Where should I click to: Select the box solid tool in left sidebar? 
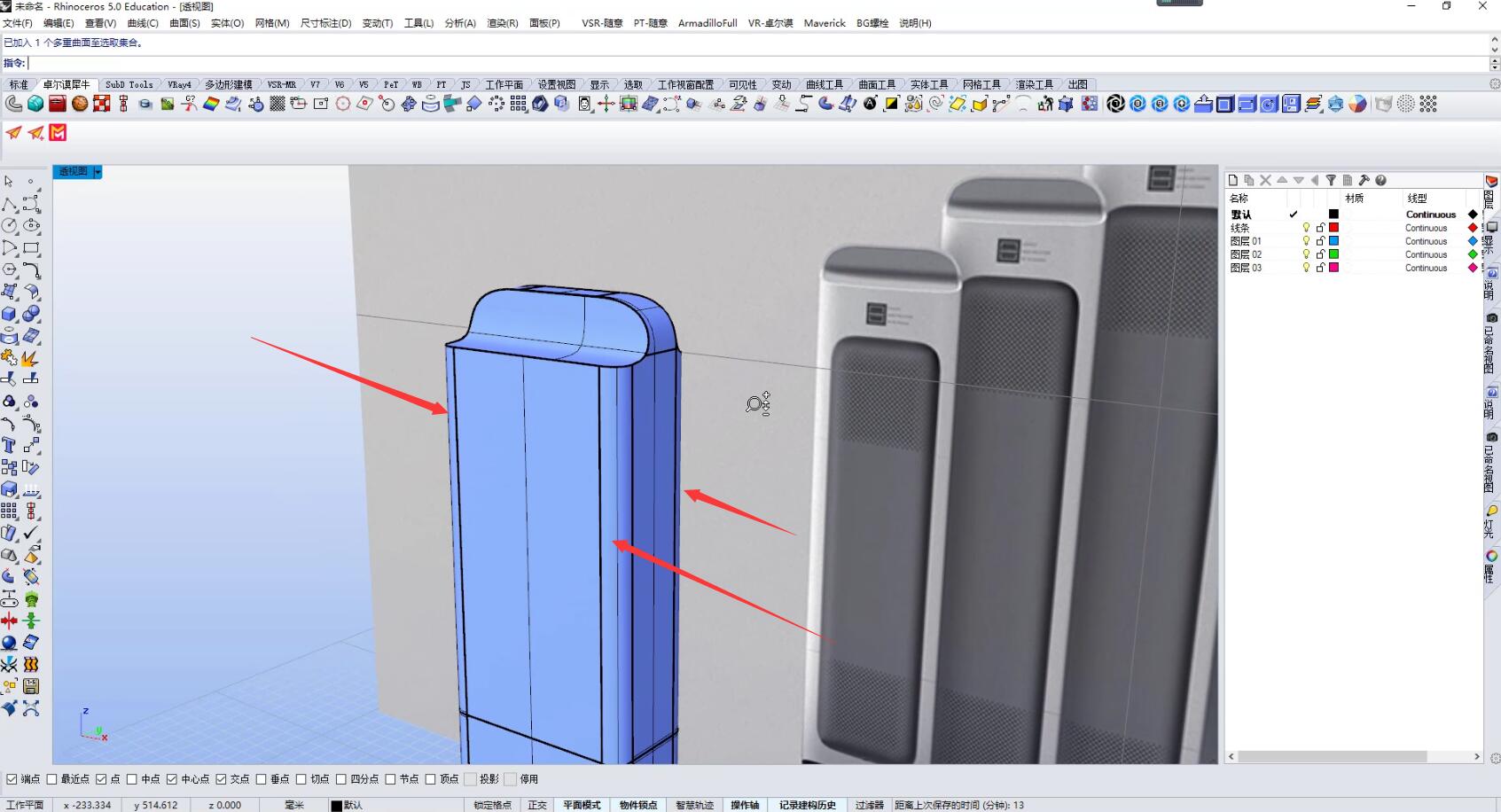[x=9, y=314]
